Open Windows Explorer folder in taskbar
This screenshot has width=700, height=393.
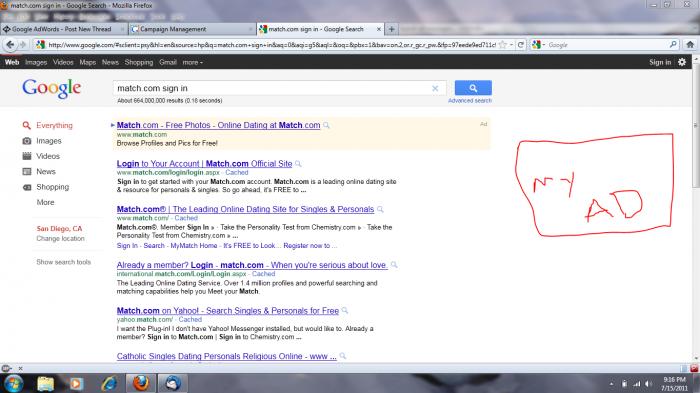click(46, 384)
